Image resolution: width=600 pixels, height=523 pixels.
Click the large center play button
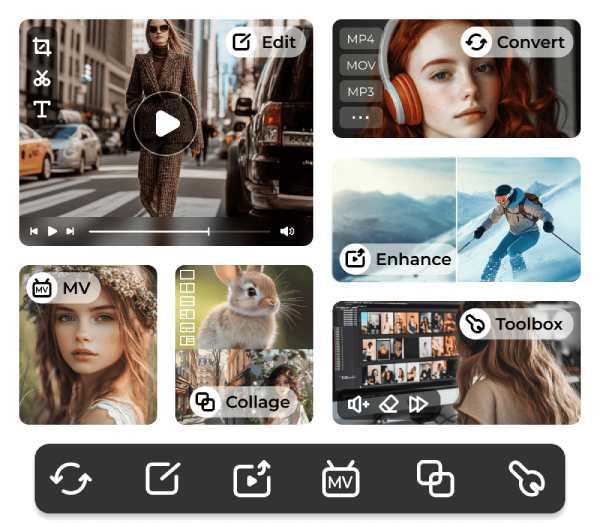click(x=166, y=124)
